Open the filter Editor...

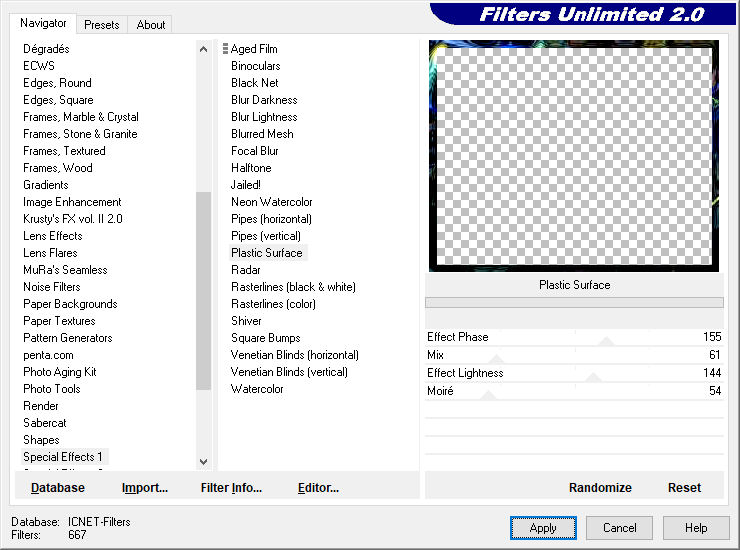[x=319, y=488]
